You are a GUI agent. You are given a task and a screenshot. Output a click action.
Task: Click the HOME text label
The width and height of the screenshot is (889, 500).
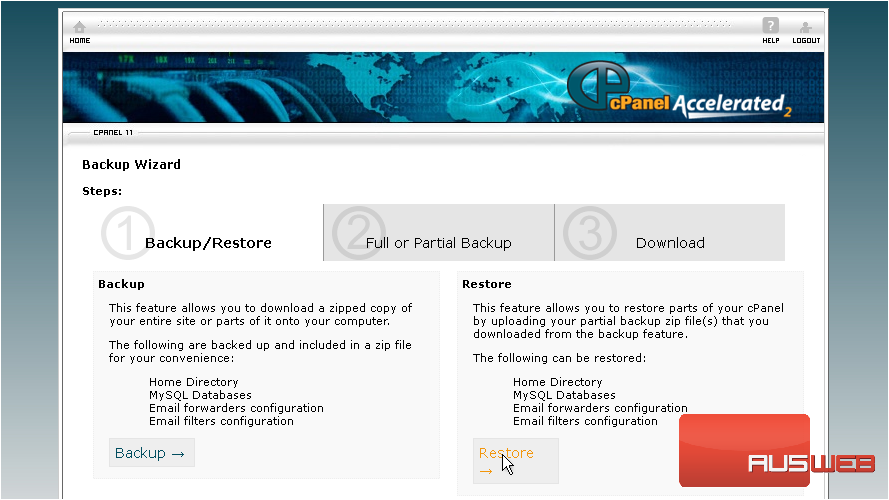coord(80,41)
